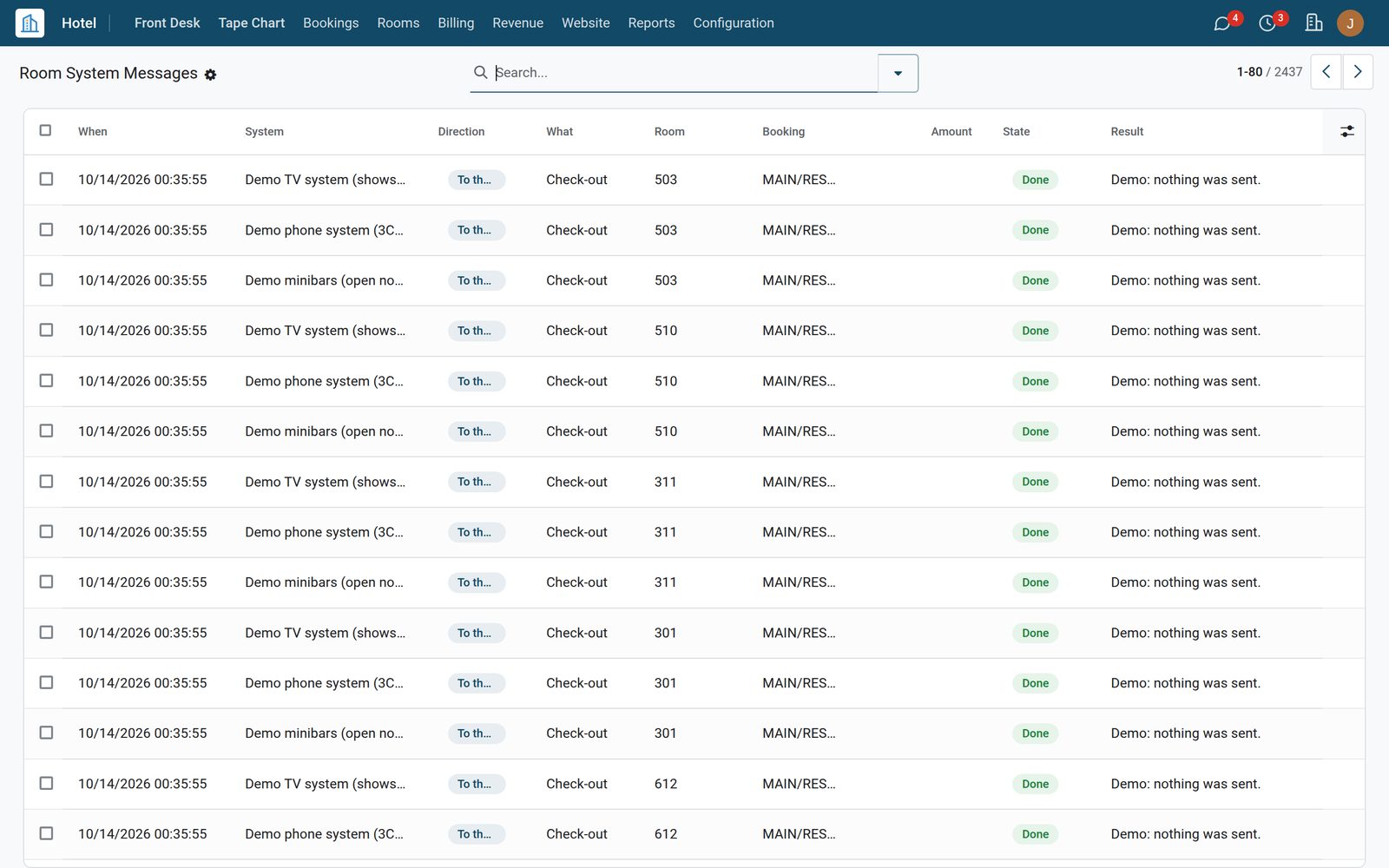Check the room 311 minibars row
1389x868 pixels.
point(46,582)
